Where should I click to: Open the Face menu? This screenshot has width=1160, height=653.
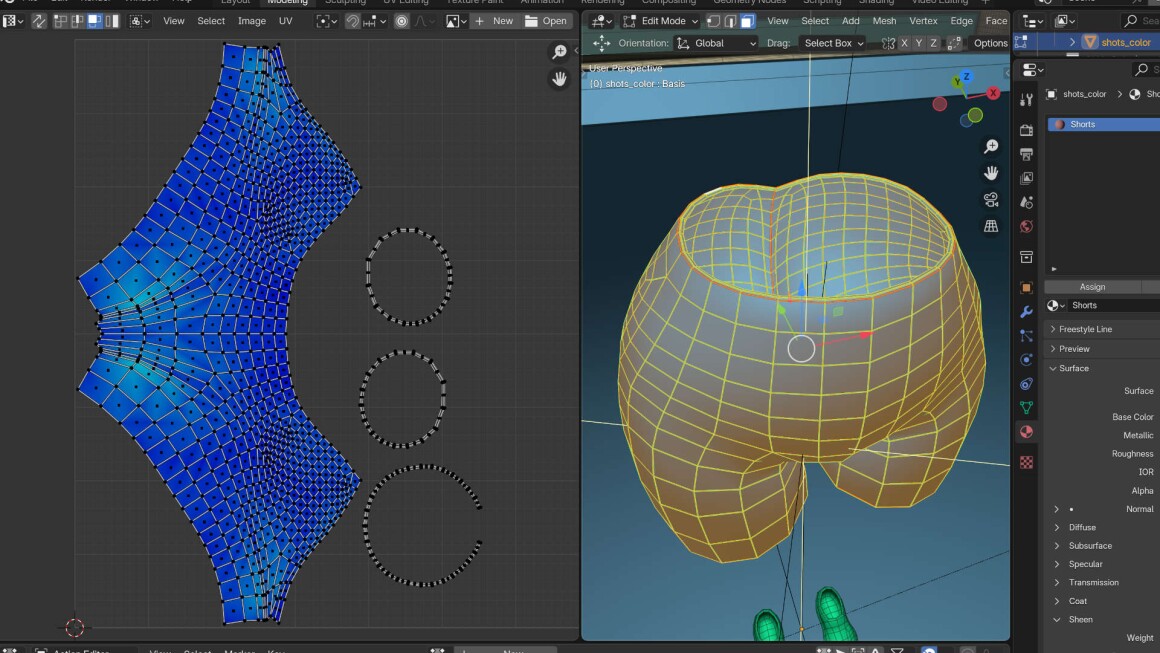click(997, 21)
